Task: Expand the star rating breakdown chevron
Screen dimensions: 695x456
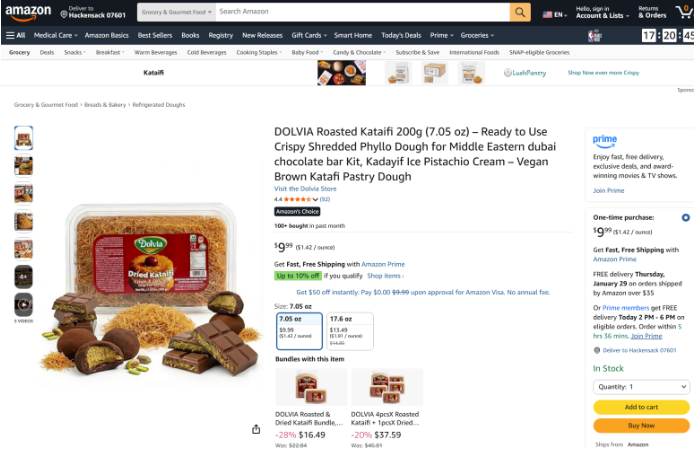Action: pyautogui.click(x=316, y=199)
